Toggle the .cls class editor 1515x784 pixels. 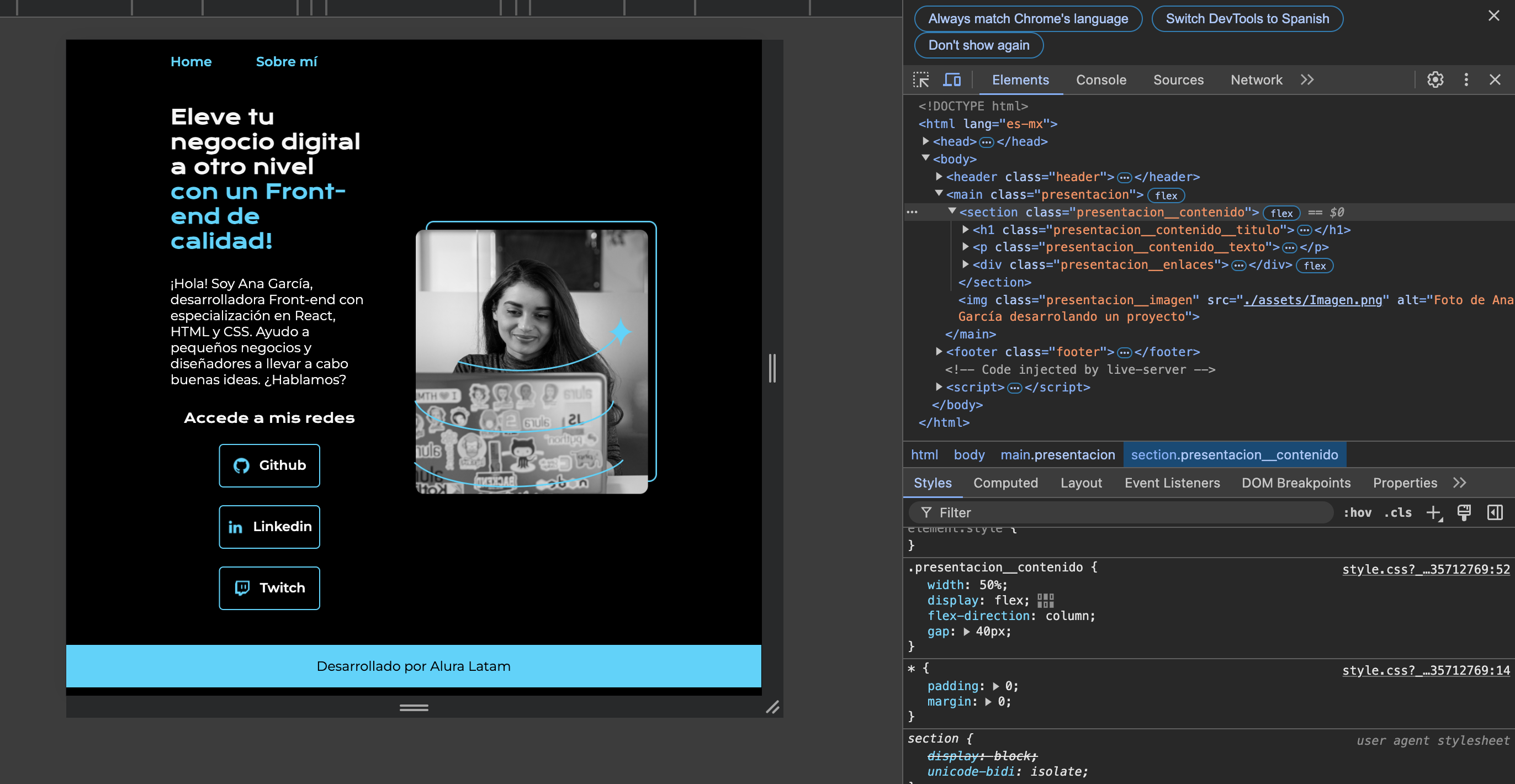[1399, 512]
